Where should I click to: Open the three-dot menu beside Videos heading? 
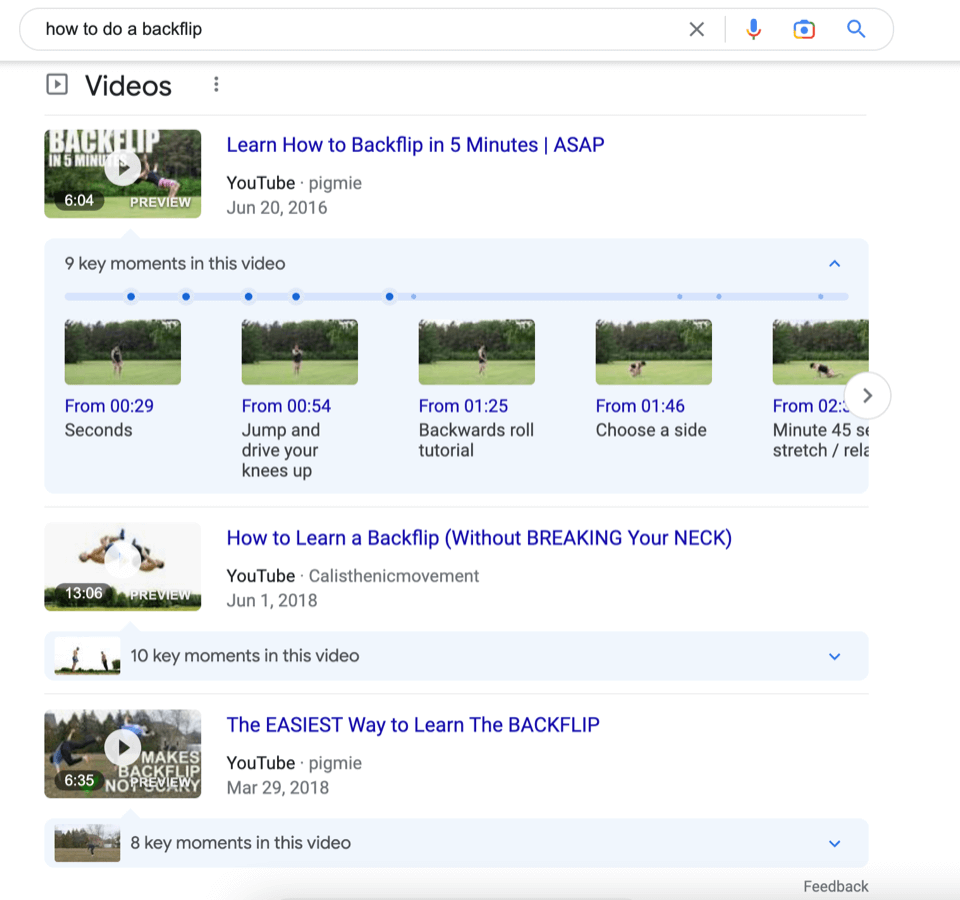pos(216,84)
